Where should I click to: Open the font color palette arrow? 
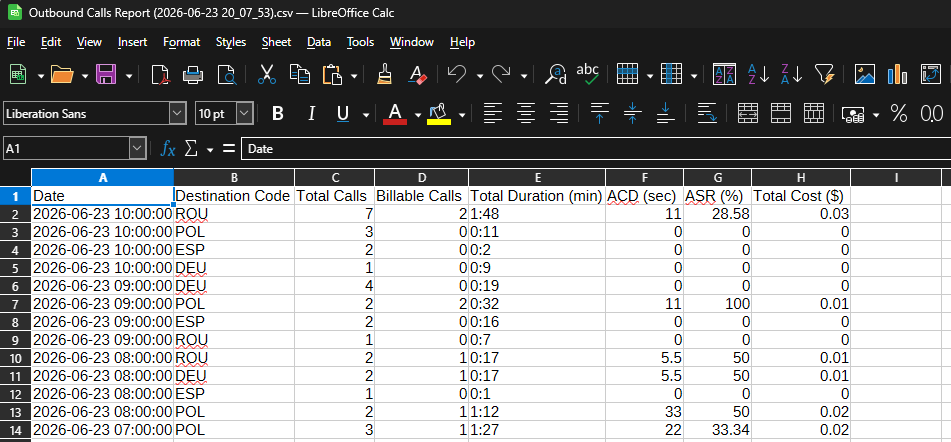[418, 115]
